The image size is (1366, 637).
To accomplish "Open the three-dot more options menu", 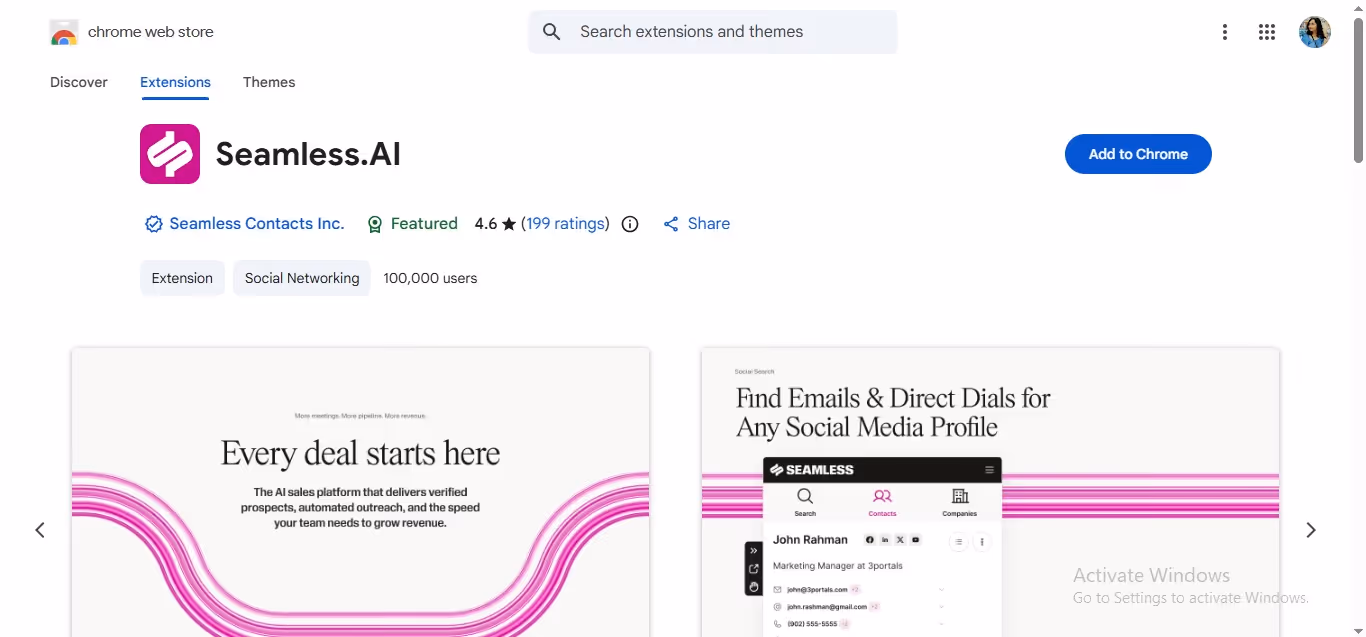I will point(1225,32).
